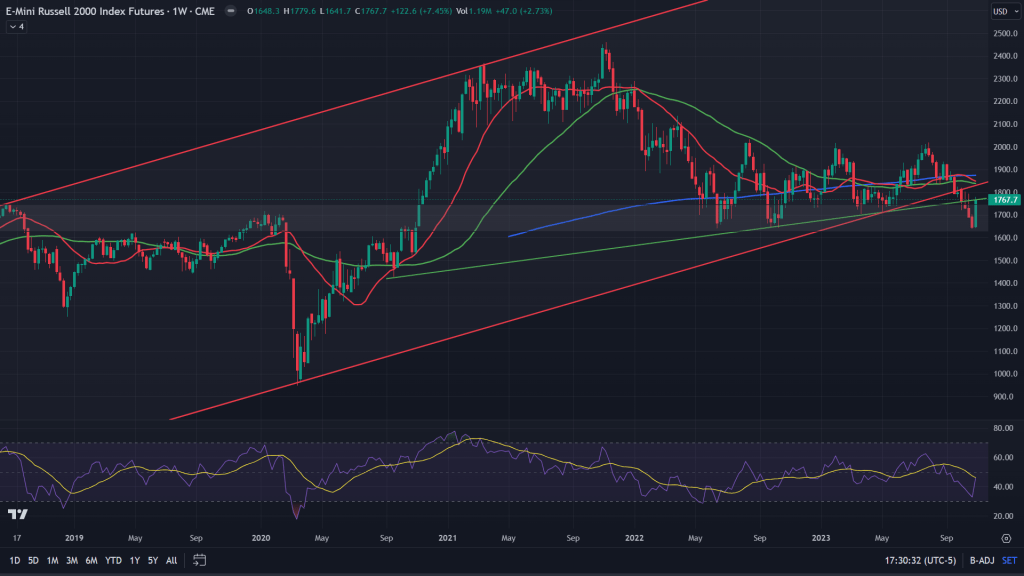1024x576 pixels.
Task: Switch to the 3M date range
Action: click(73, 560)
